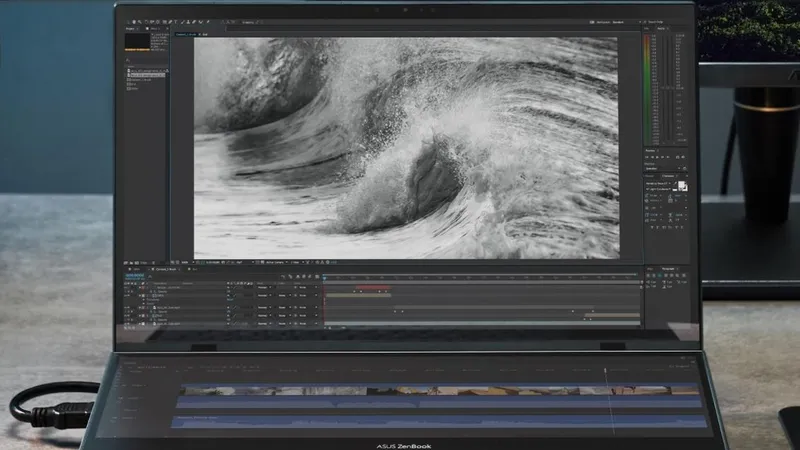Click left-align text icon in Paragraph panel

648,276
